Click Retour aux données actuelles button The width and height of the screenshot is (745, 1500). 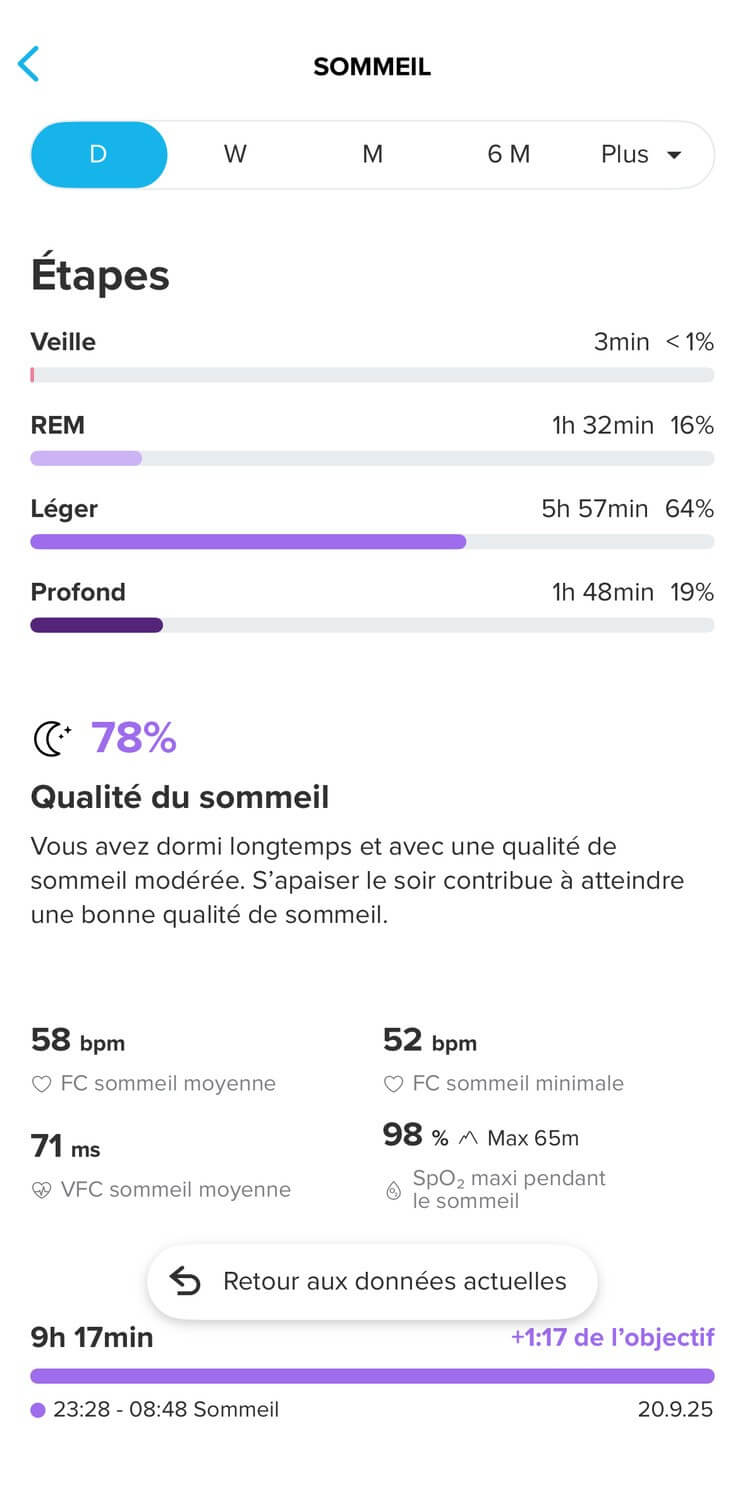point(372,1282)
